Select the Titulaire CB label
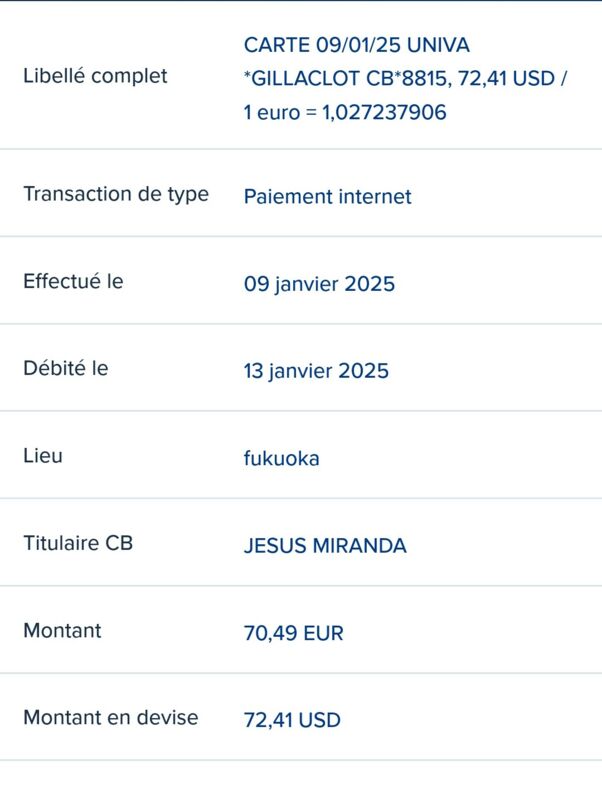This screenshot has width=602, height=800. (x=78, y=543)
